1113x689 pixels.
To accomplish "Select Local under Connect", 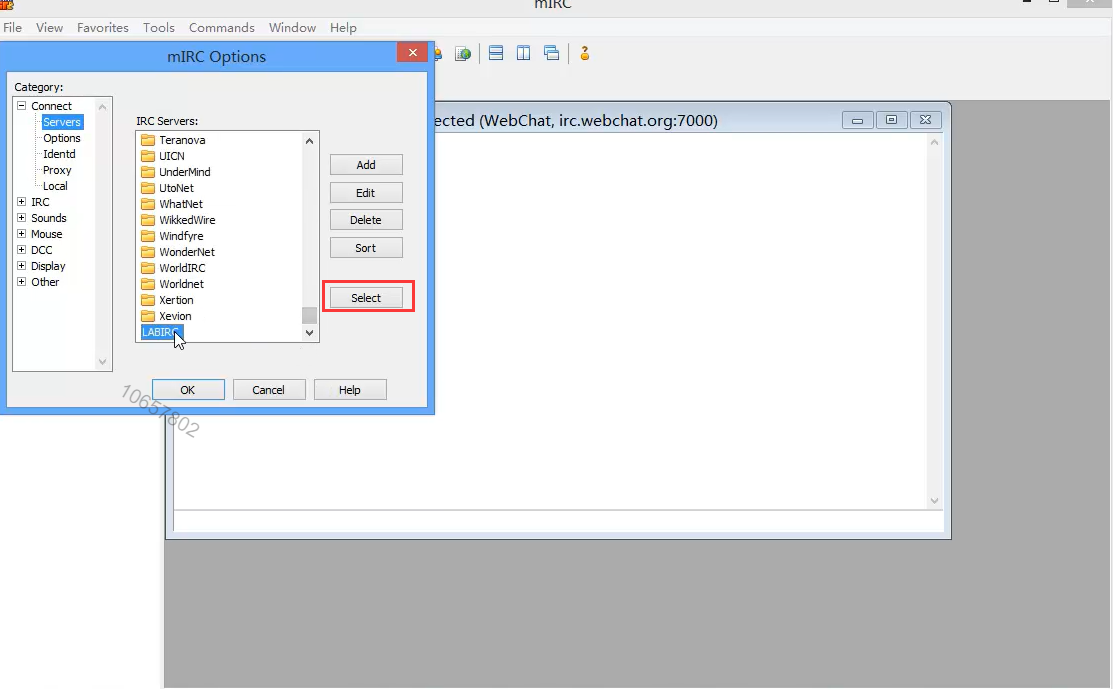I will (x=55, y=186).
